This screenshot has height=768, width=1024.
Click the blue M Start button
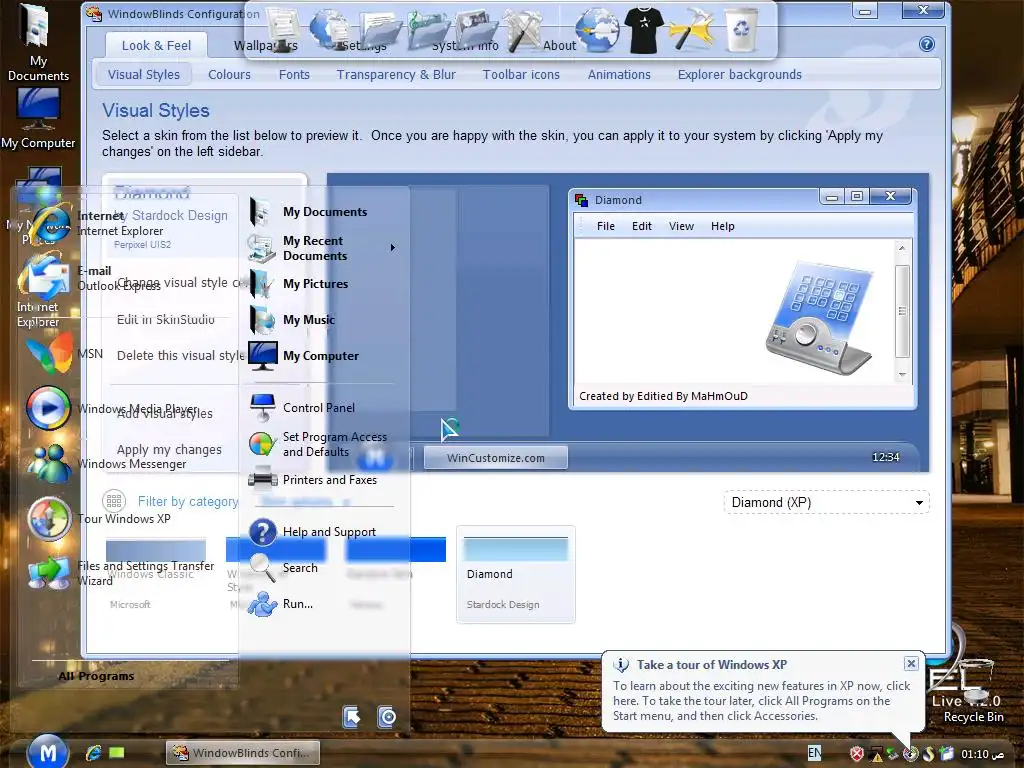tap(48, 751)
